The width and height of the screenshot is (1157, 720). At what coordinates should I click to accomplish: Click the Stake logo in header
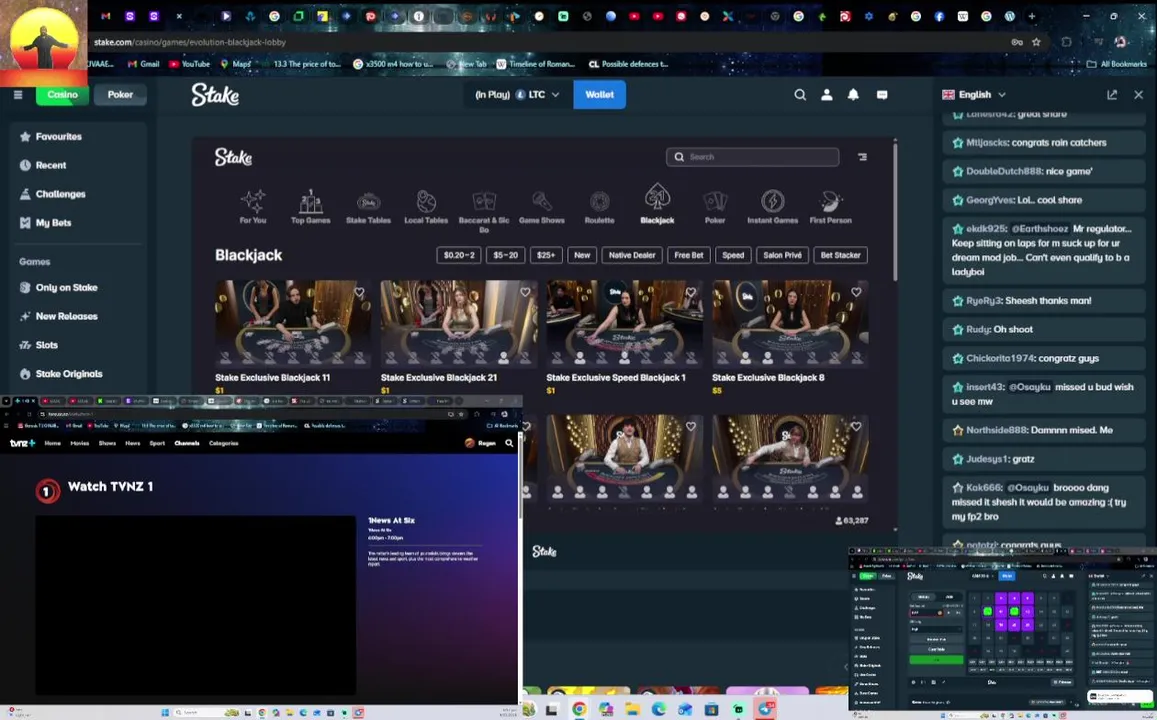pos(215,94)
